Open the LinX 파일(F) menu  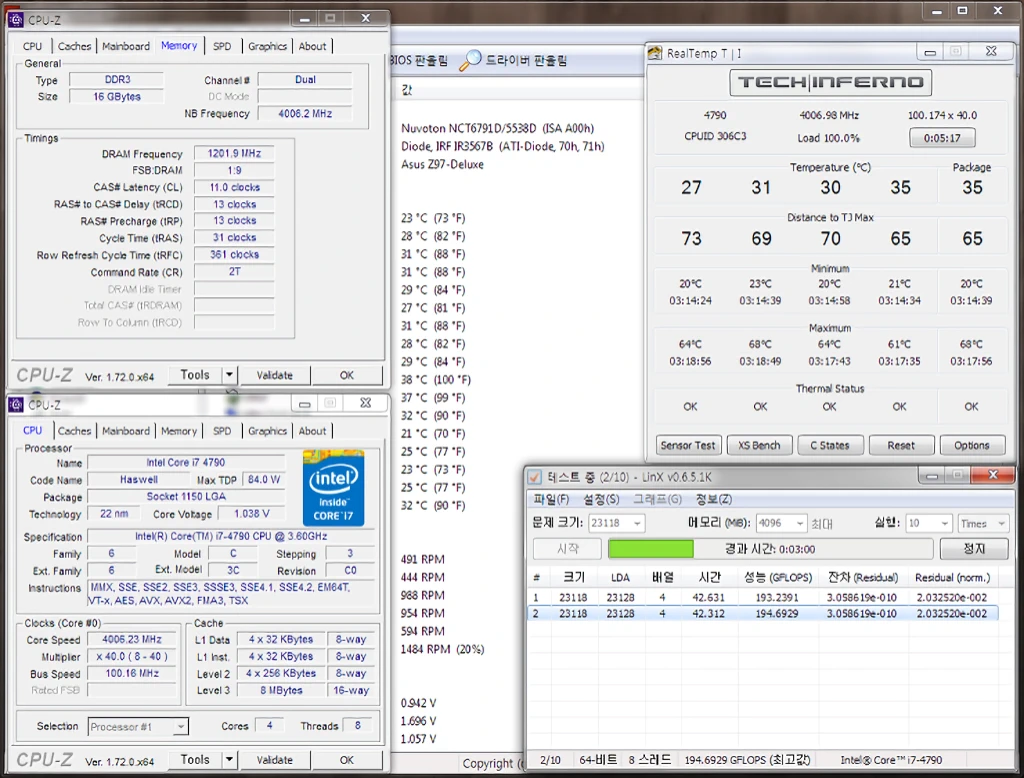pos(551,500)
